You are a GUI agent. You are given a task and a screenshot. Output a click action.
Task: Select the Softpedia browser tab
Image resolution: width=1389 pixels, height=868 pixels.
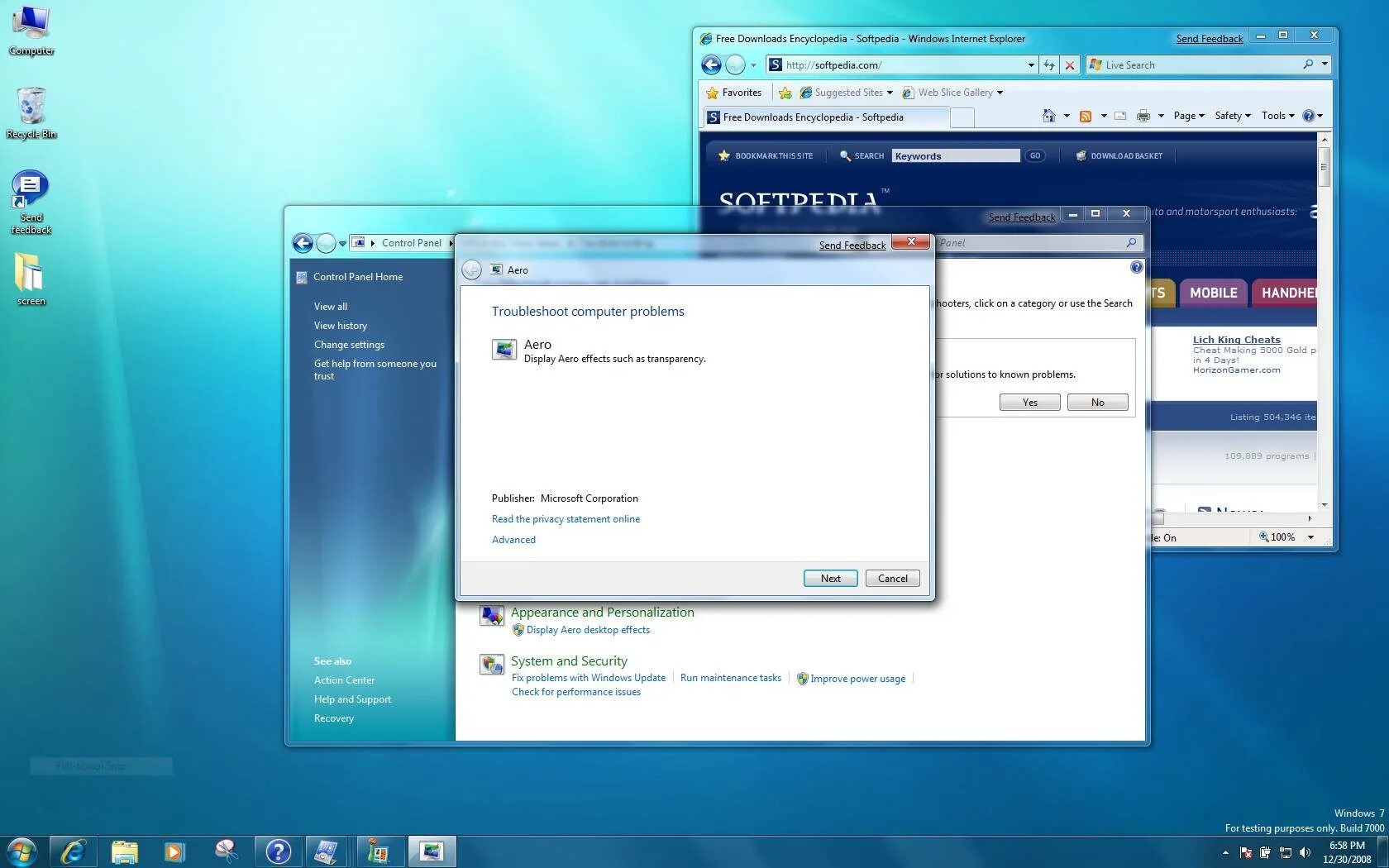click(x=825, y=117)
